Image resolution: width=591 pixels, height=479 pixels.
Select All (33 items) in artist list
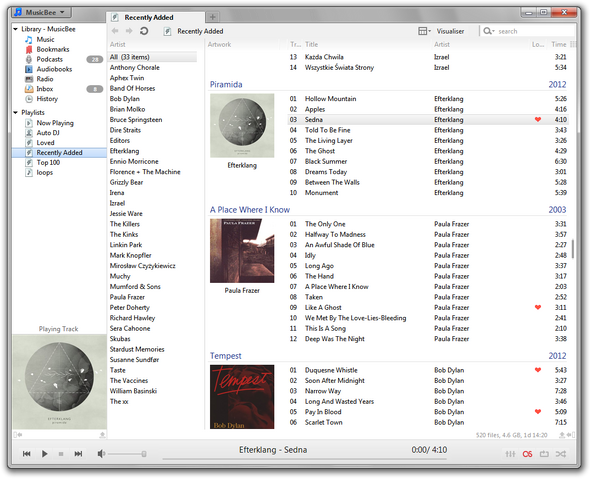click(x=153, y=57)
